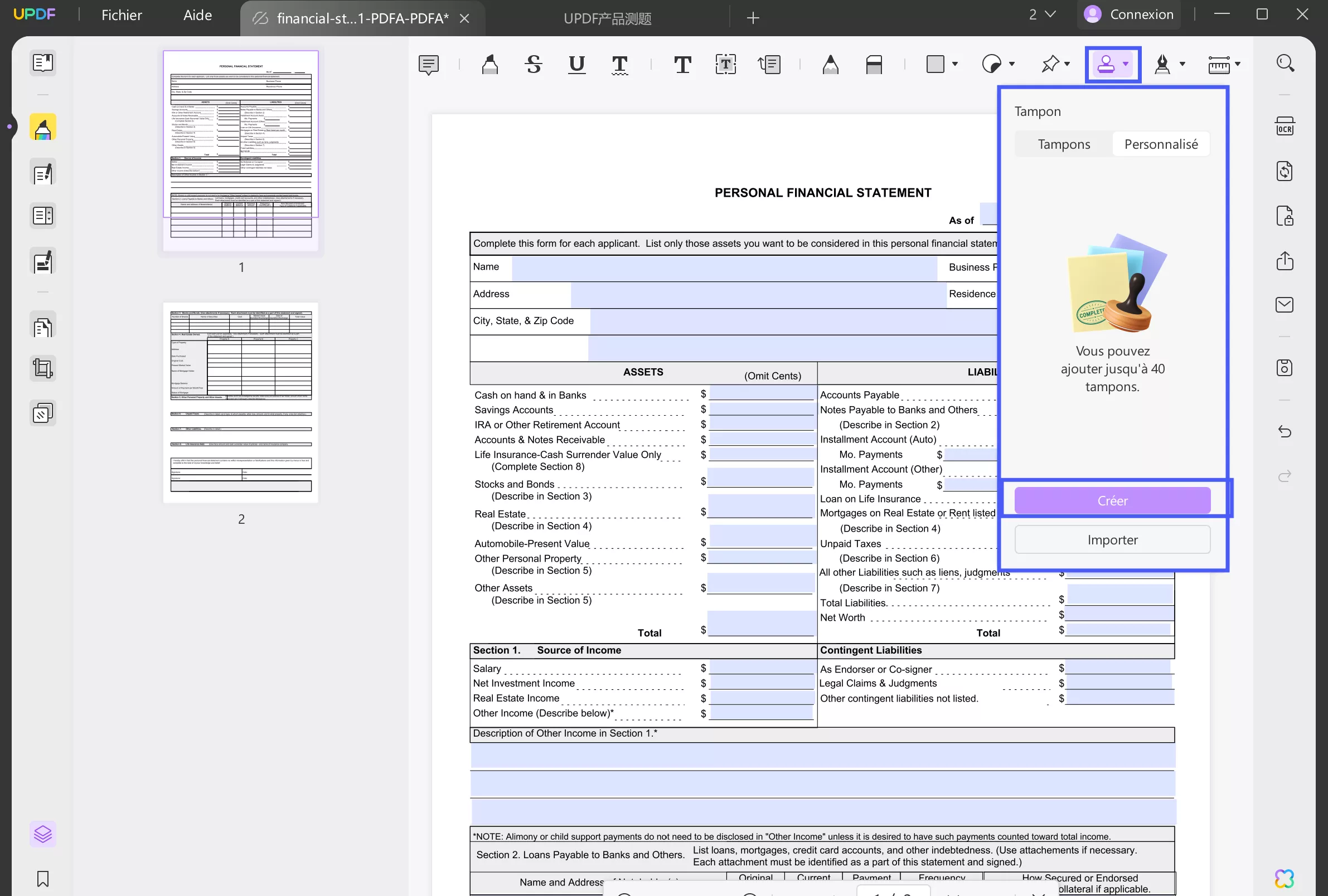1328x896 pixels.
Task: Click the Name input field in form
Action: (x=724, y=268)
